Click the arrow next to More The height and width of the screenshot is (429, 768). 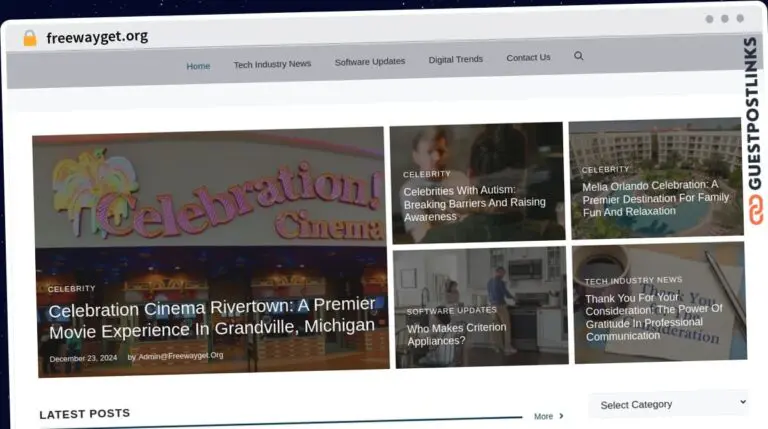[561, 416]
